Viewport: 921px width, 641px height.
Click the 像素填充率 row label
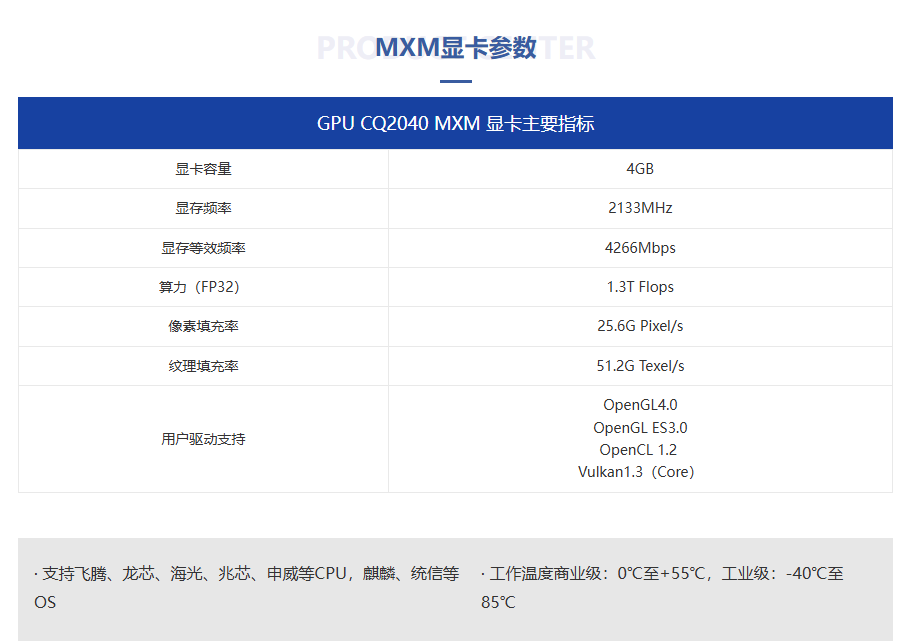click(201, 326)
